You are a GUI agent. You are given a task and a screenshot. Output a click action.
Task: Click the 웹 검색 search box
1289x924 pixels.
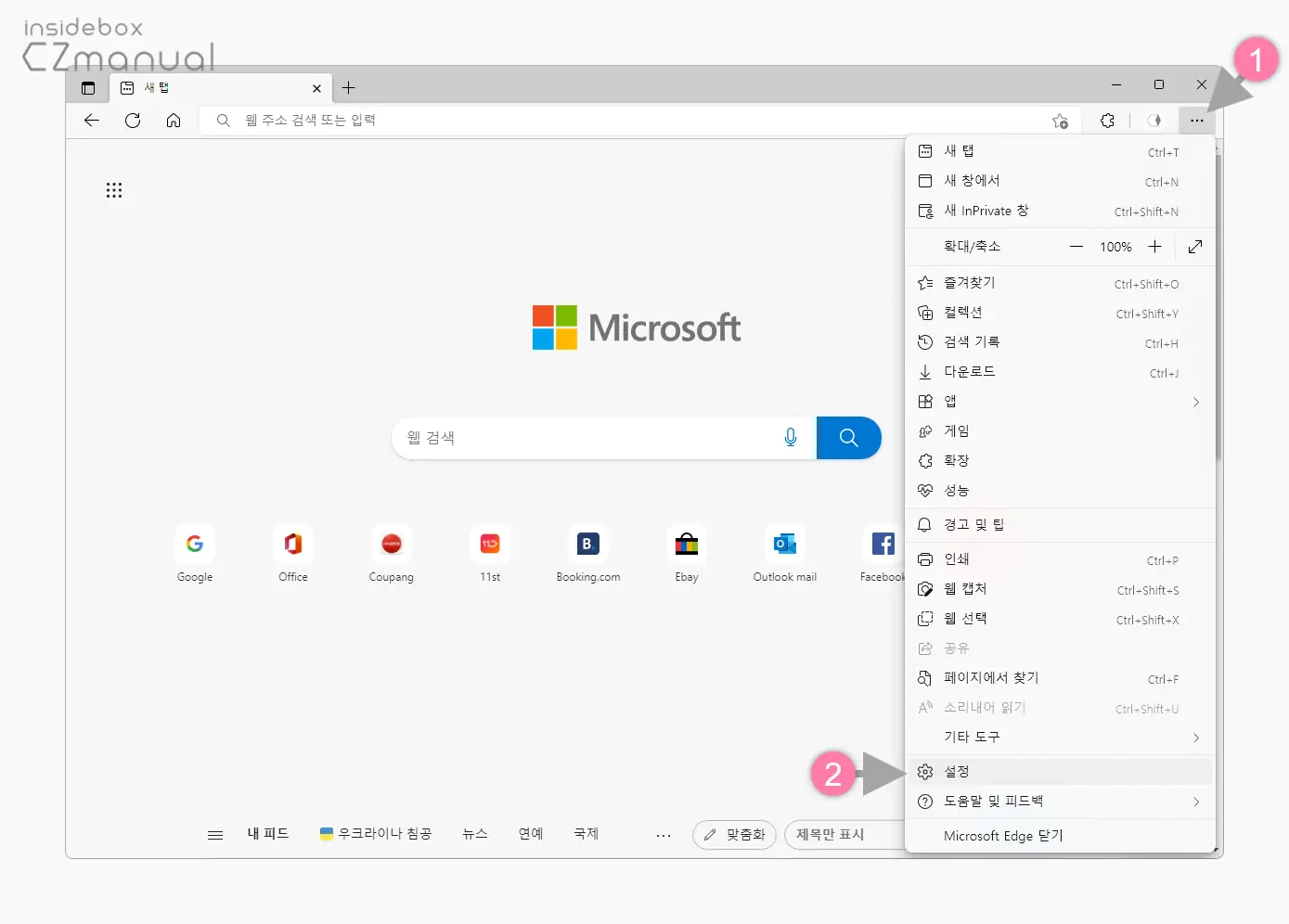pos(604,438)
